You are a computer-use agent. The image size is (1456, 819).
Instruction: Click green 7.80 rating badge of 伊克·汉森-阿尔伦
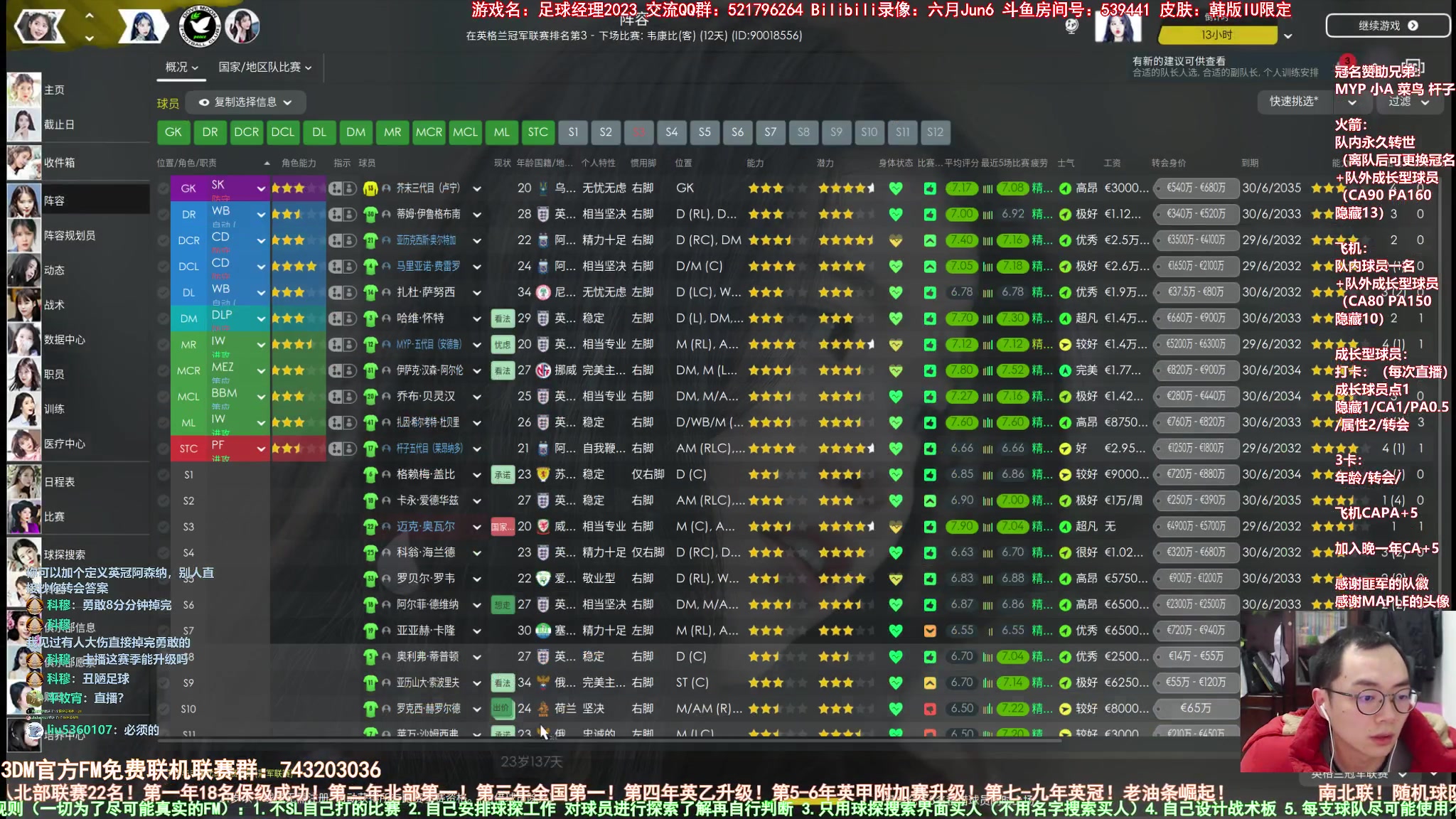coord(961,370)
